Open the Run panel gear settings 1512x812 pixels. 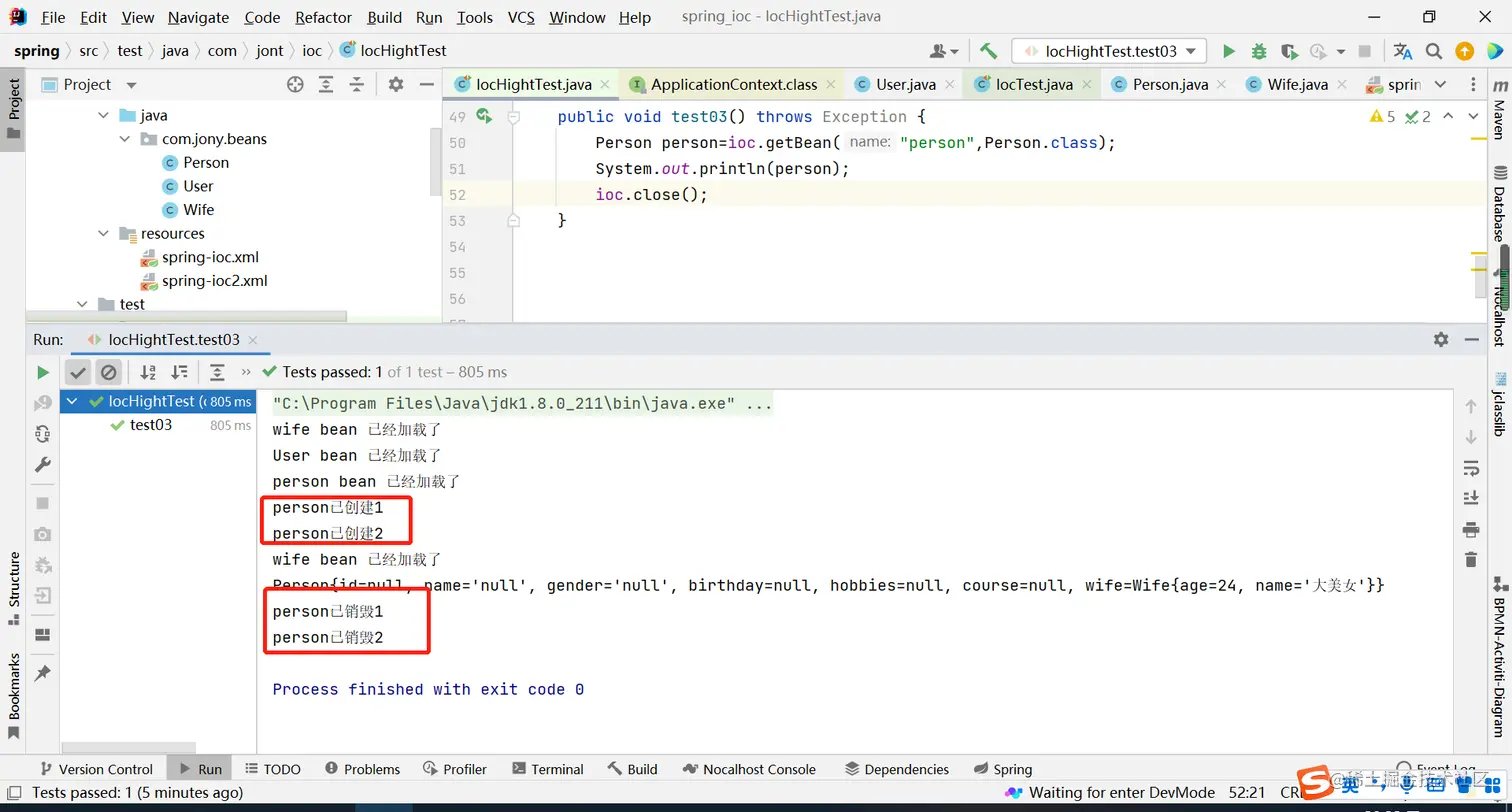coord(1441,340)
